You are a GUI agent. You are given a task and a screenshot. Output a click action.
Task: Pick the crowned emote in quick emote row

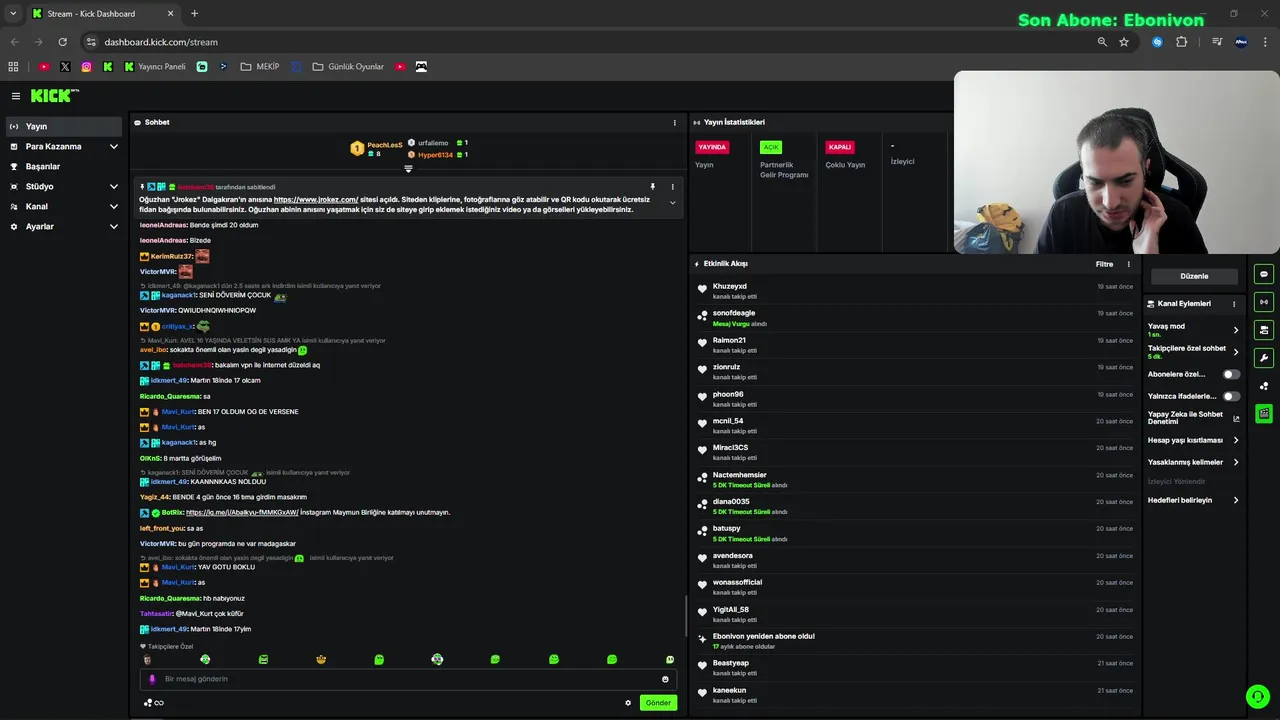321,660
